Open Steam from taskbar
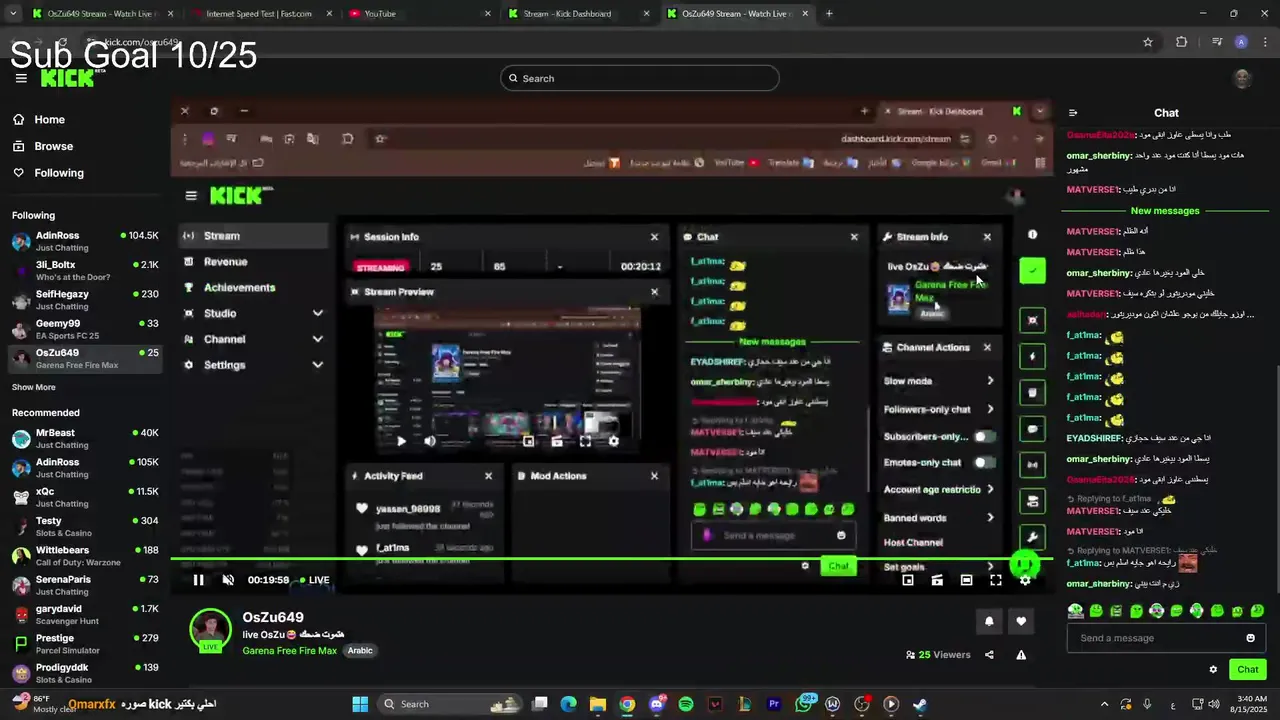Viewport: 1280px width, 720px height. [x=920, y=704]
